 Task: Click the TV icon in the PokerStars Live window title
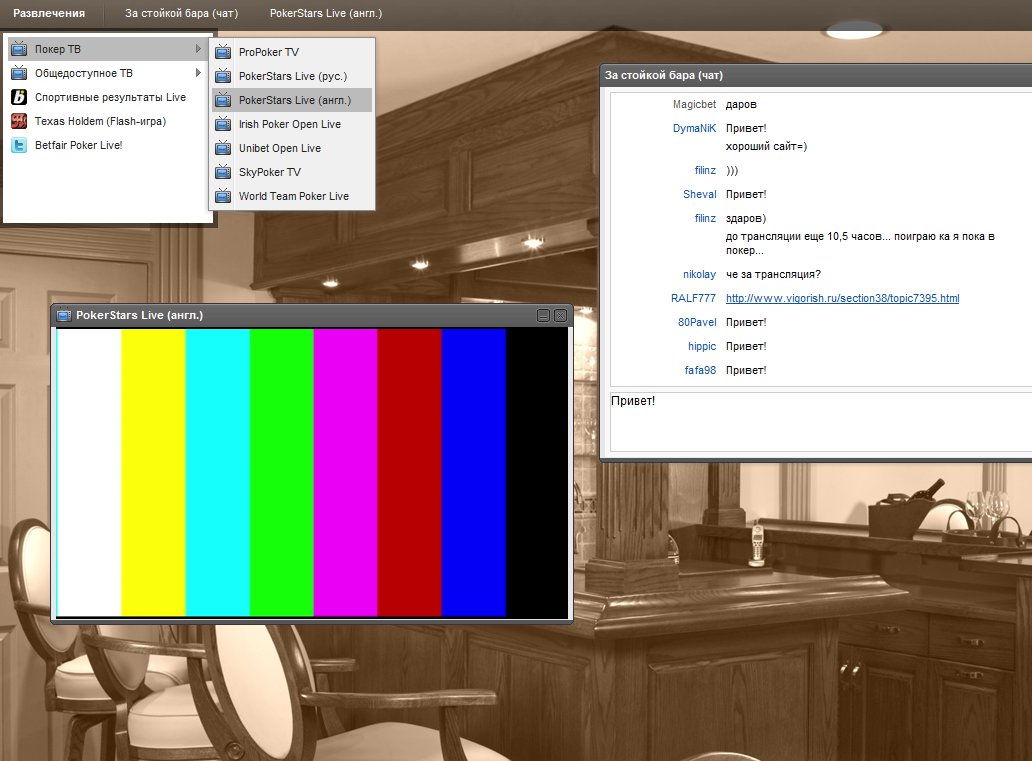[x=64, y=315]
